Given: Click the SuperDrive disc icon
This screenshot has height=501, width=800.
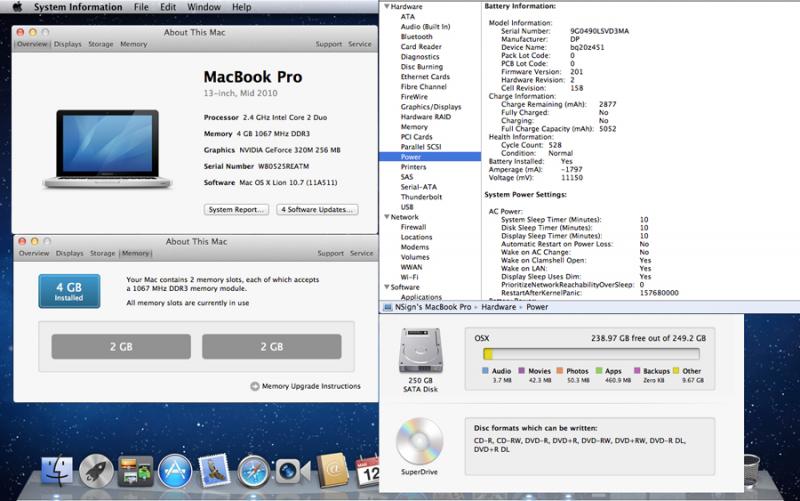Looking at the screenshot, I should tap(419, 441).
